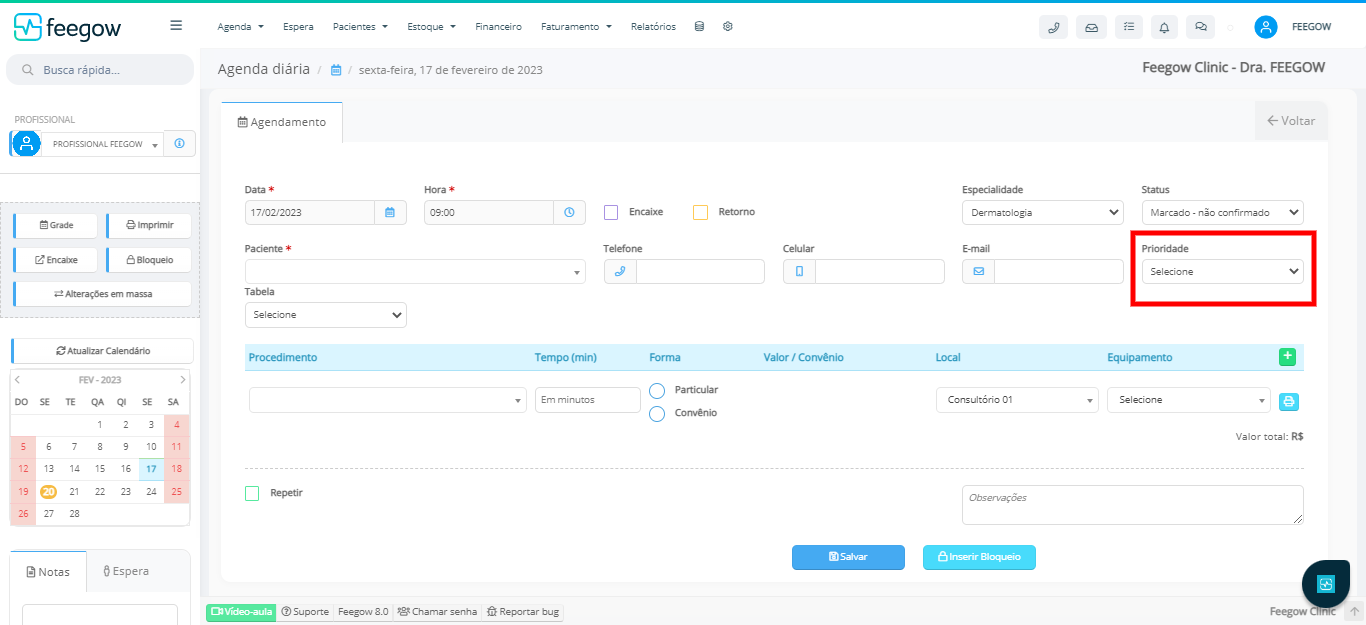
Task: Click the mobile icon beside Celular field
Action: point(799,271)
